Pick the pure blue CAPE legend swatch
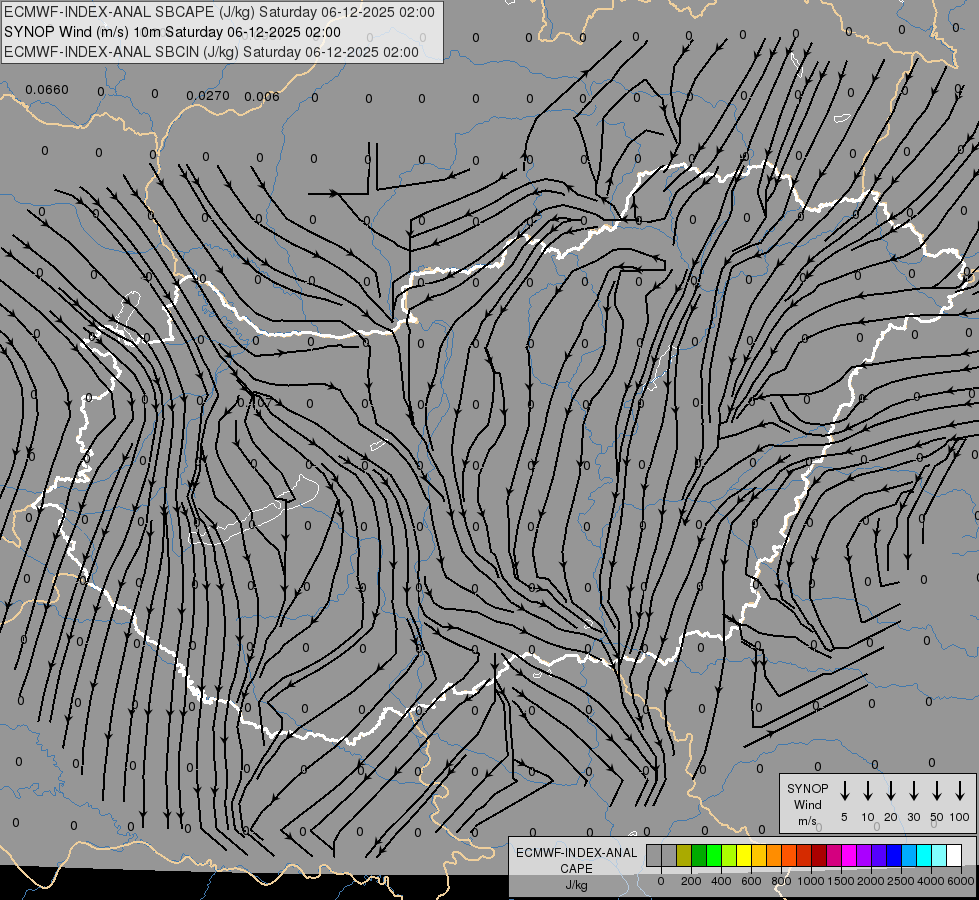This screenshot has width=979, height=900. pyautogui.click(x=895, y=856)
